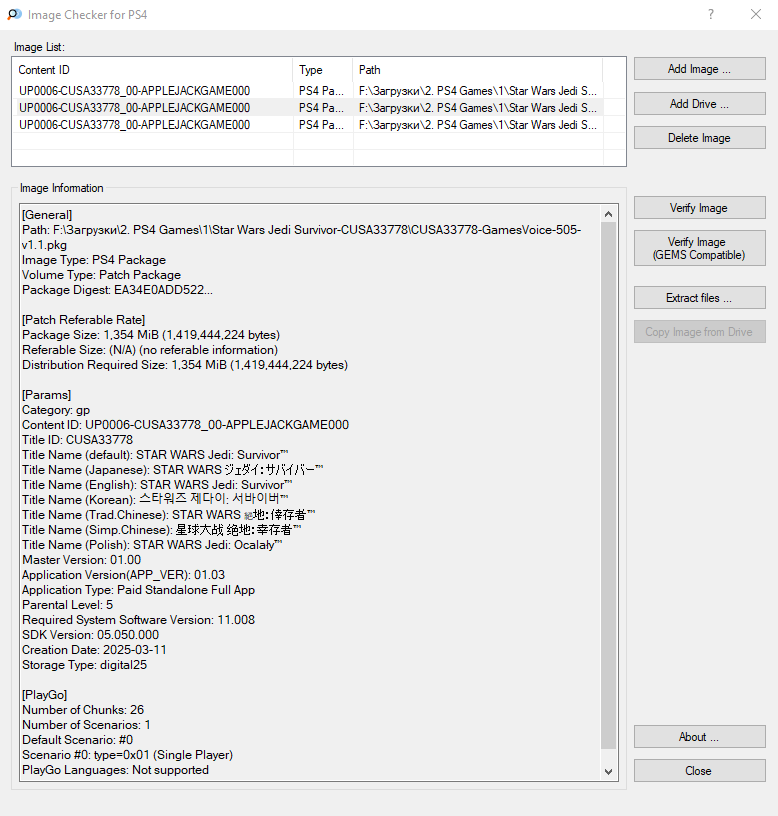778x816 pixels.
Task: Click the [Params] section heading
Action: (46, 395)
